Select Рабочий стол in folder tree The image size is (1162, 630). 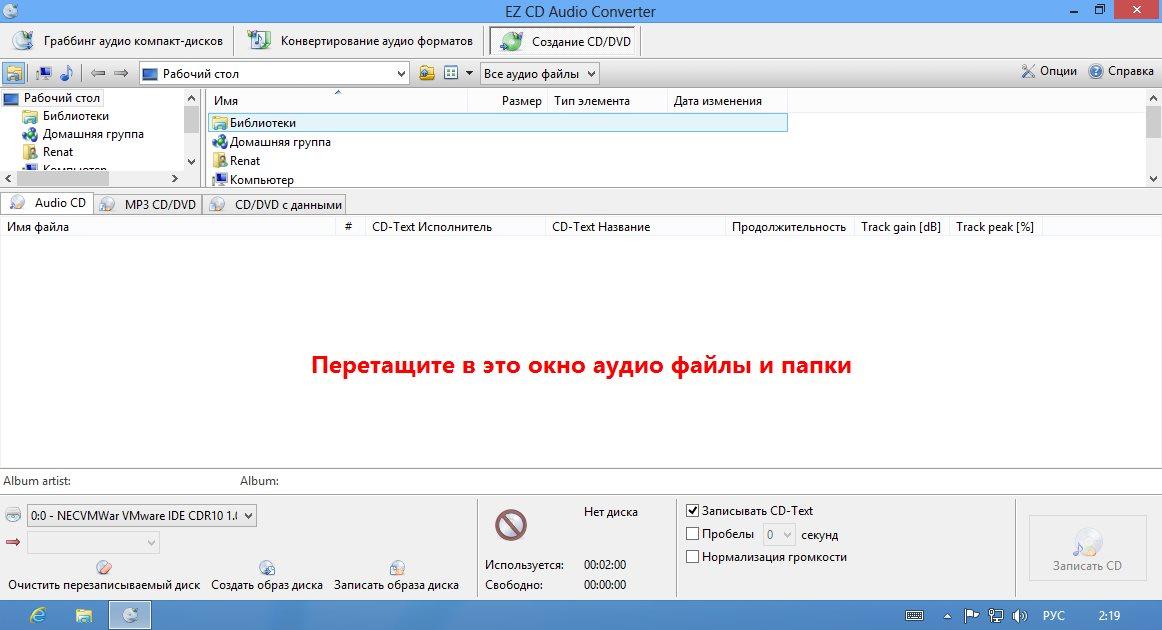pyautogui.click(x=62, y=98)
